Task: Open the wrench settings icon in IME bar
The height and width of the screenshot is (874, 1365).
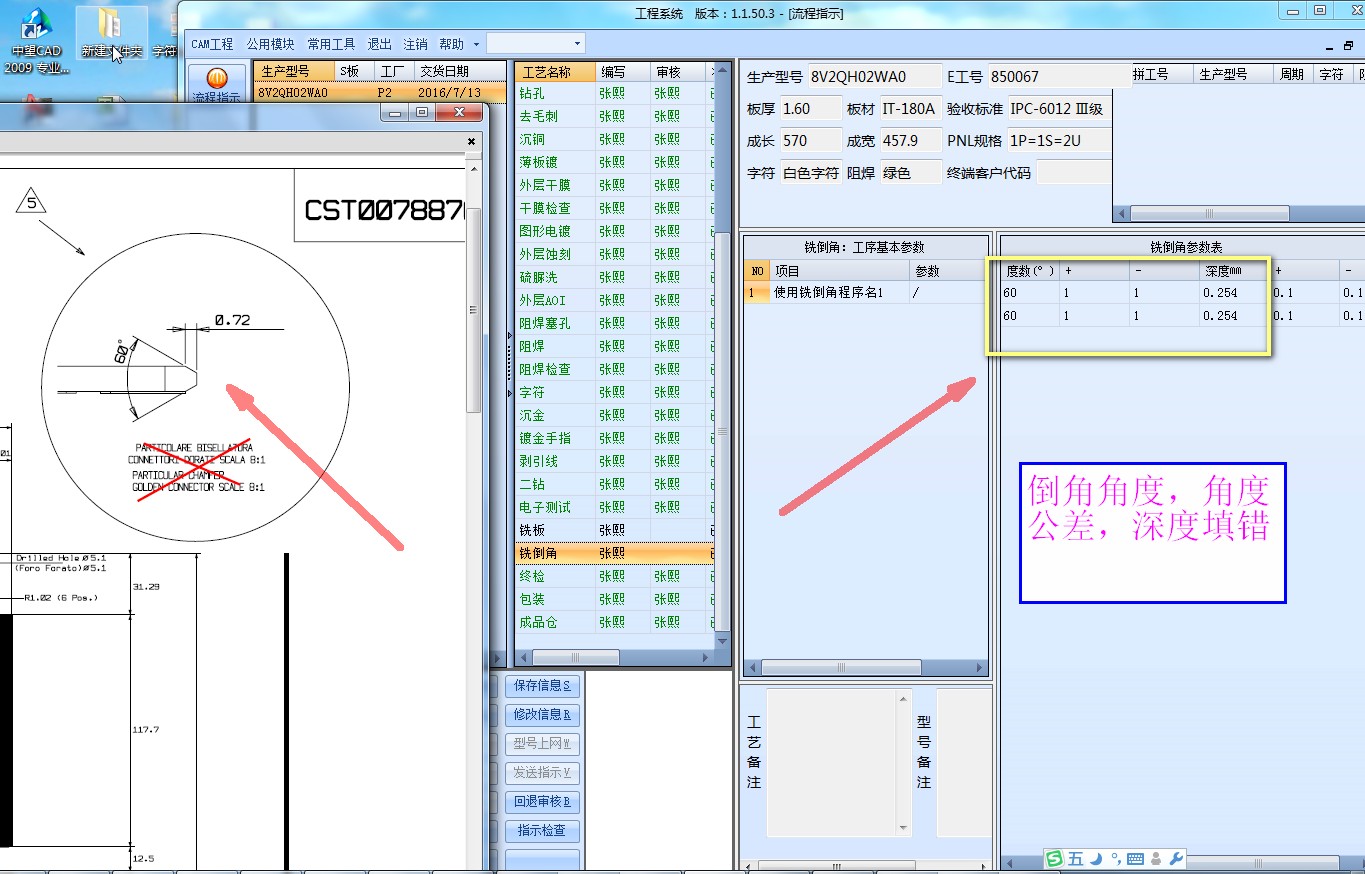Action: pos(1176,858)
